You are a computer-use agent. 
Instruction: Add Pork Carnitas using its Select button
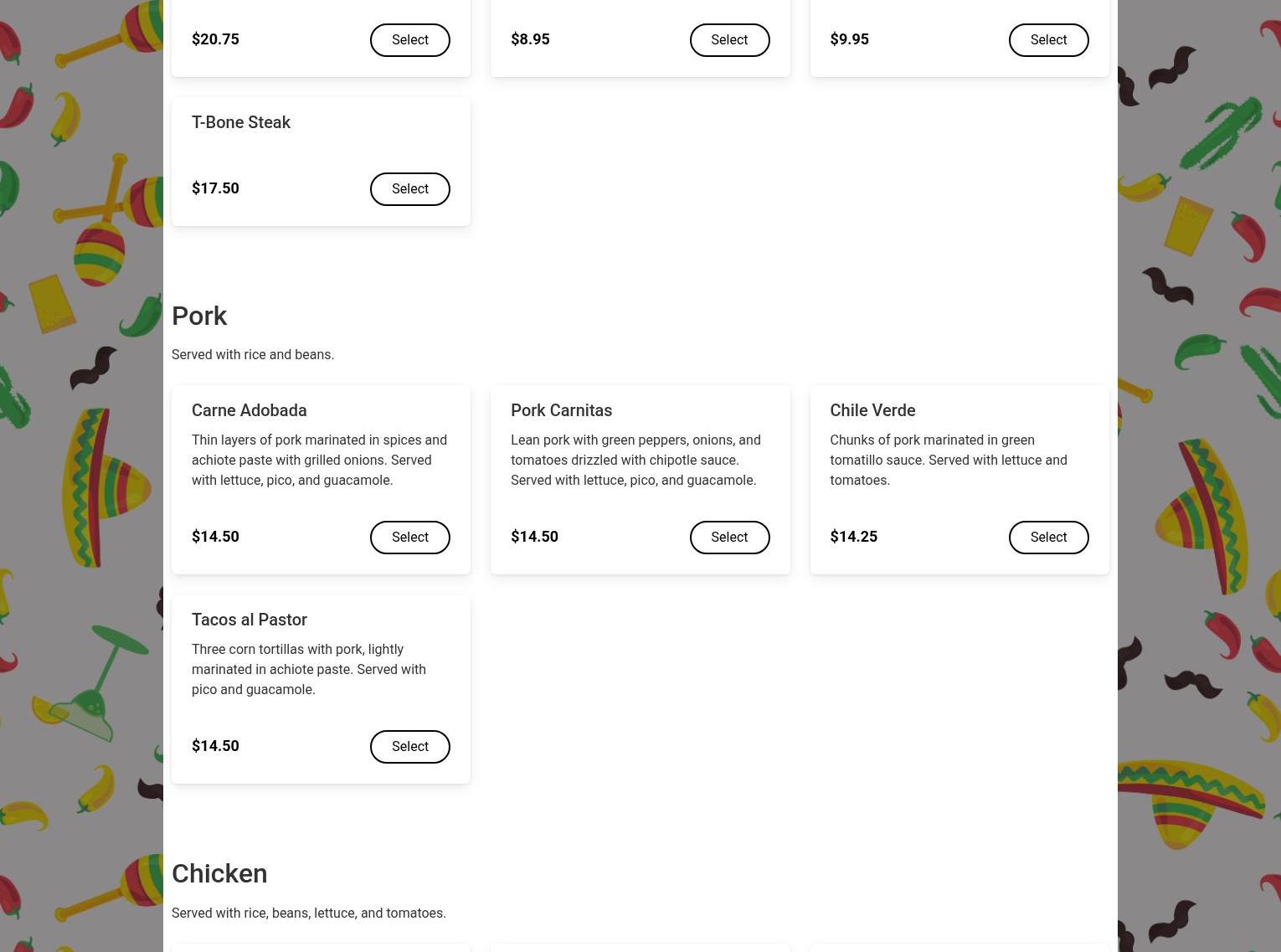coord(728,538)
